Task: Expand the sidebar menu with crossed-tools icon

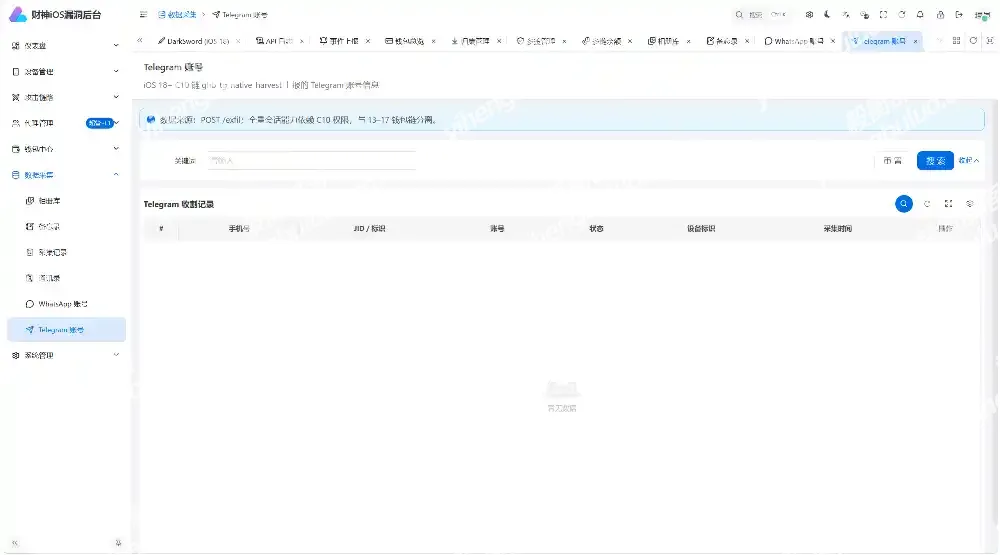Action: pyautogui.click(x=66, y=97)
